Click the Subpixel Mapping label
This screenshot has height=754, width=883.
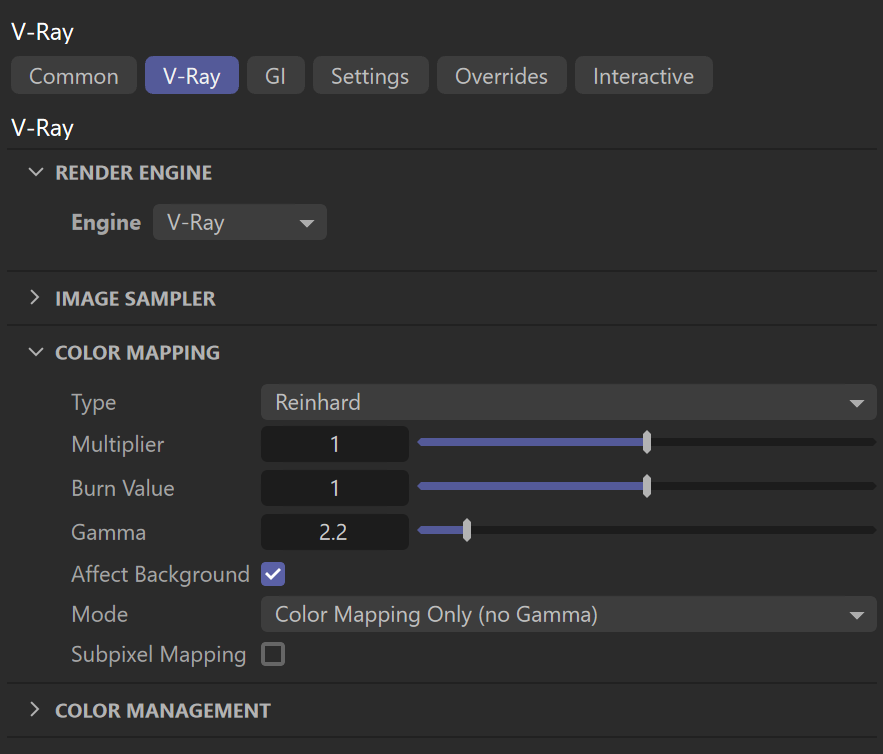pyautogui.click(x=159, y=655)
